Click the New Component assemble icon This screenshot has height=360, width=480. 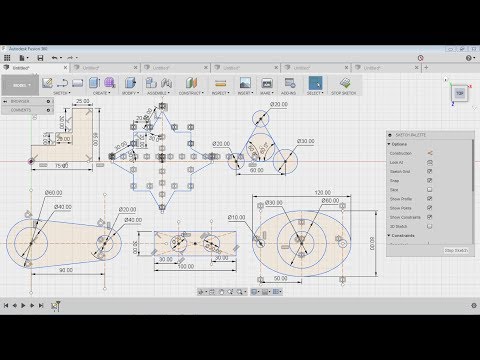(x=151, y=83)
